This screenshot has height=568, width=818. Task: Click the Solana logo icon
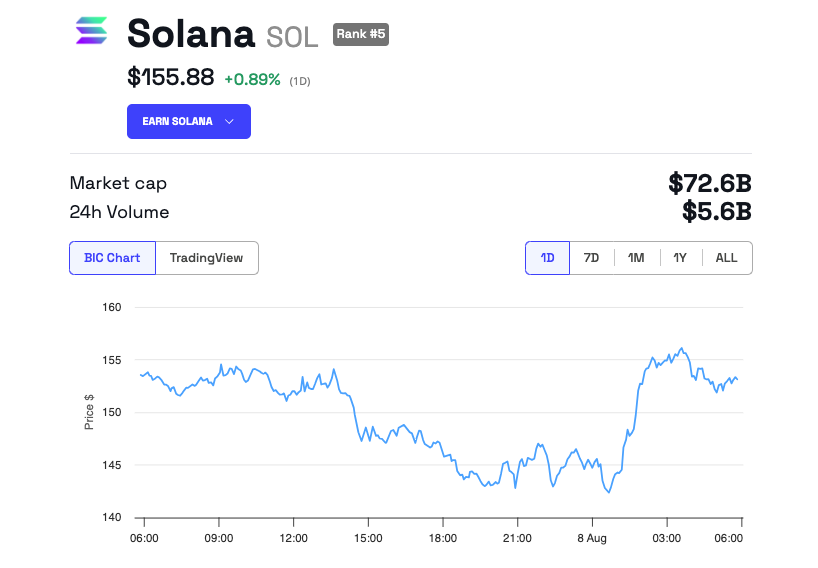coord(91,31)
